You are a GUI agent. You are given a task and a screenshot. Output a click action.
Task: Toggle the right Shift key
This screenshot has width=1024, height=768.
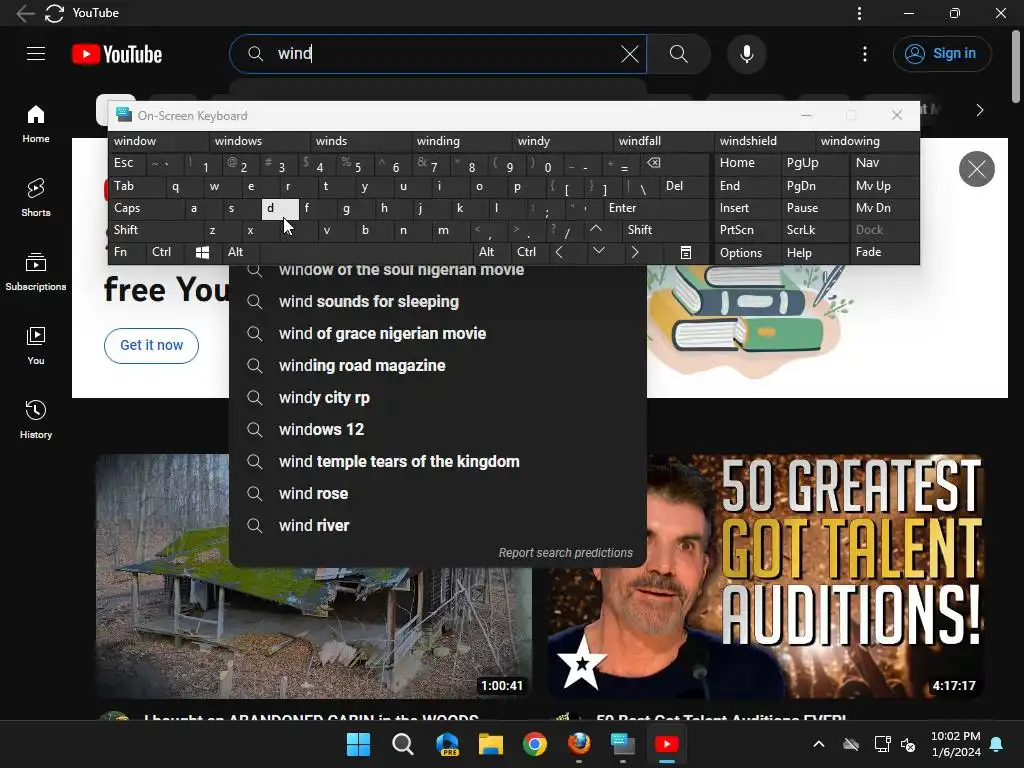point(665,230)
